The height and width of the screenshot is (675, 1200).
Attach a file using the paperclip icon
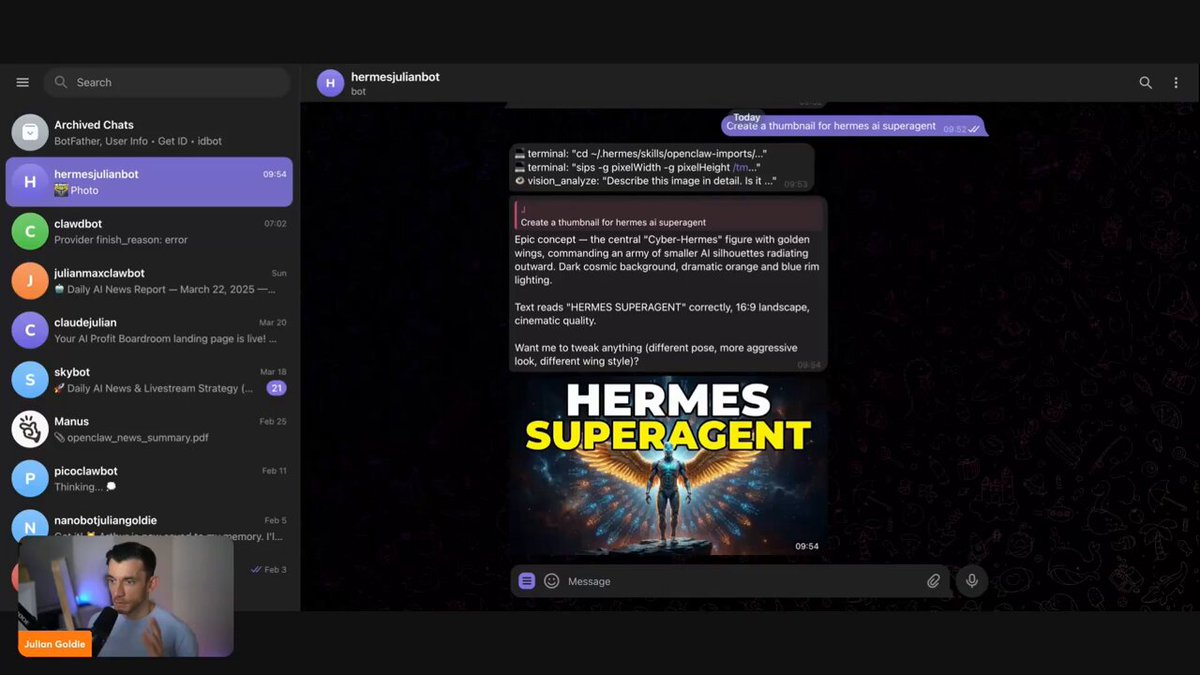(x=934, y=581)
